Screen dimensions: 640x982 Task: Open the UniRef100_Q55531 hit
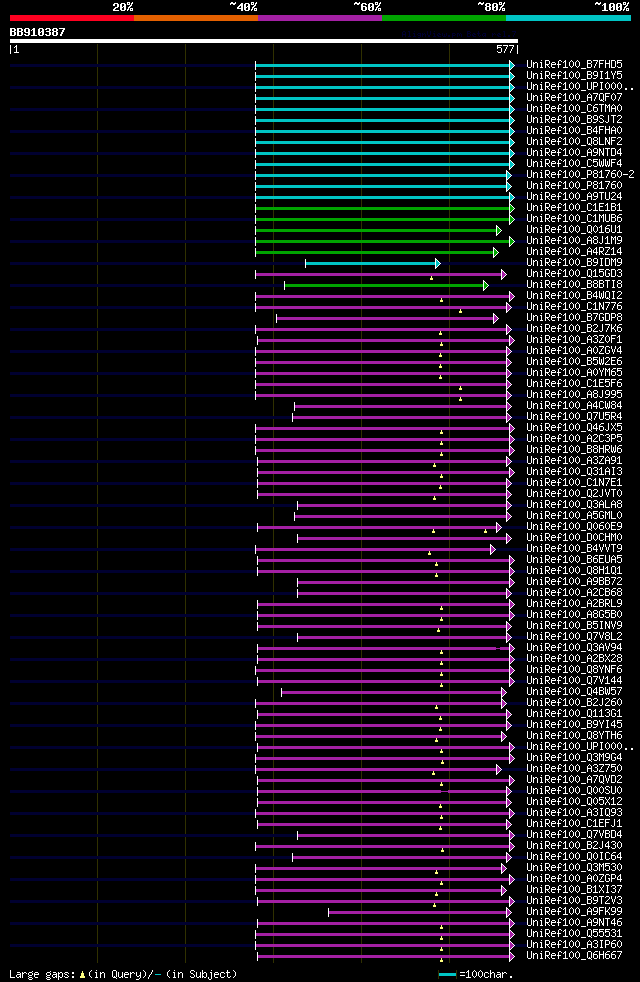tap(574, 934)
